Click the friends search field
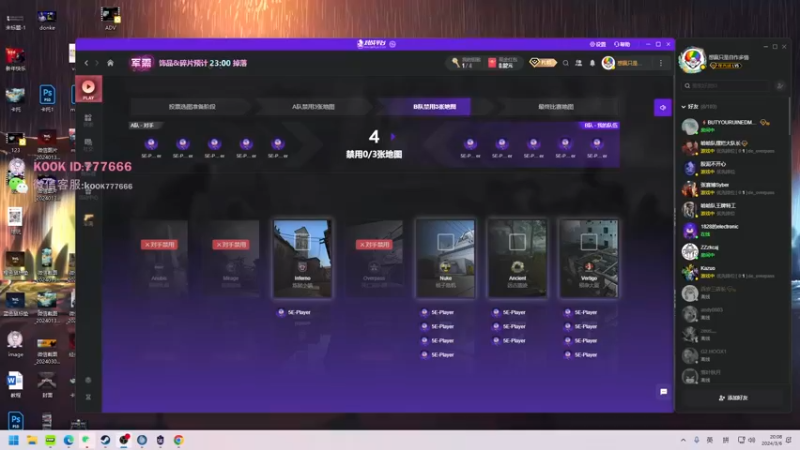 pyautogui.click(x=727, y=86)
